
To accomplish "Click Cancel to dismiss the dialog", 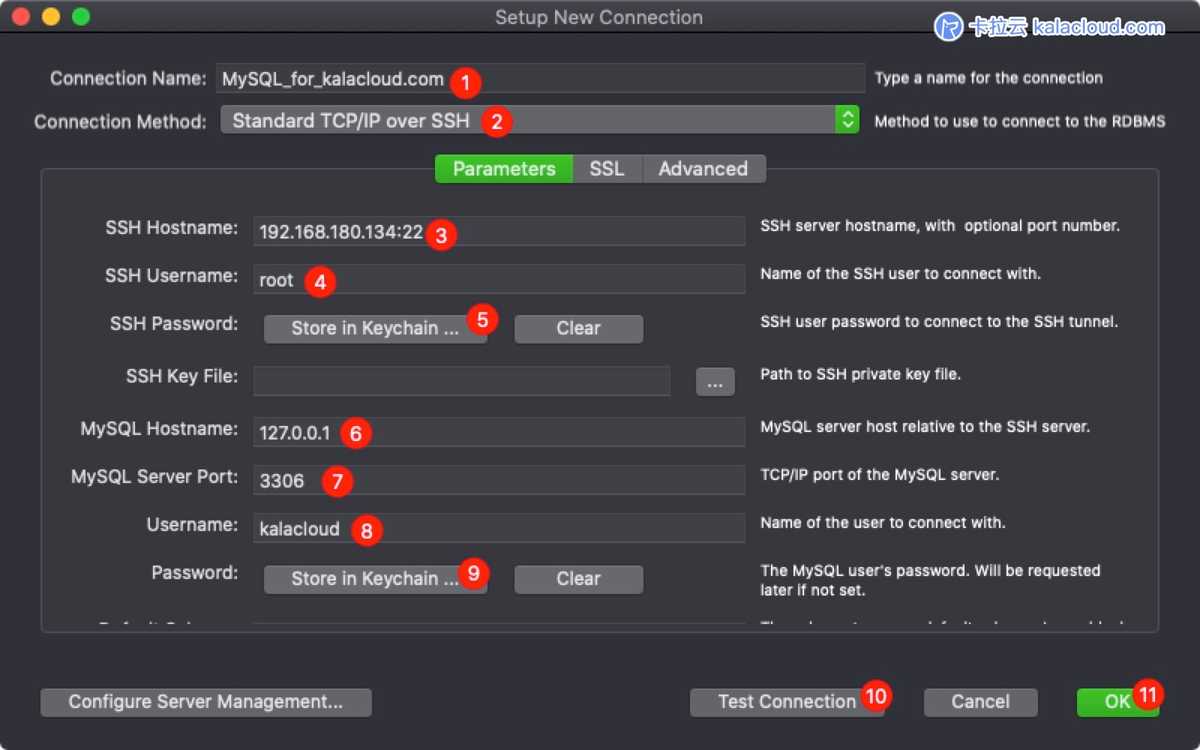I will [980, 701].
